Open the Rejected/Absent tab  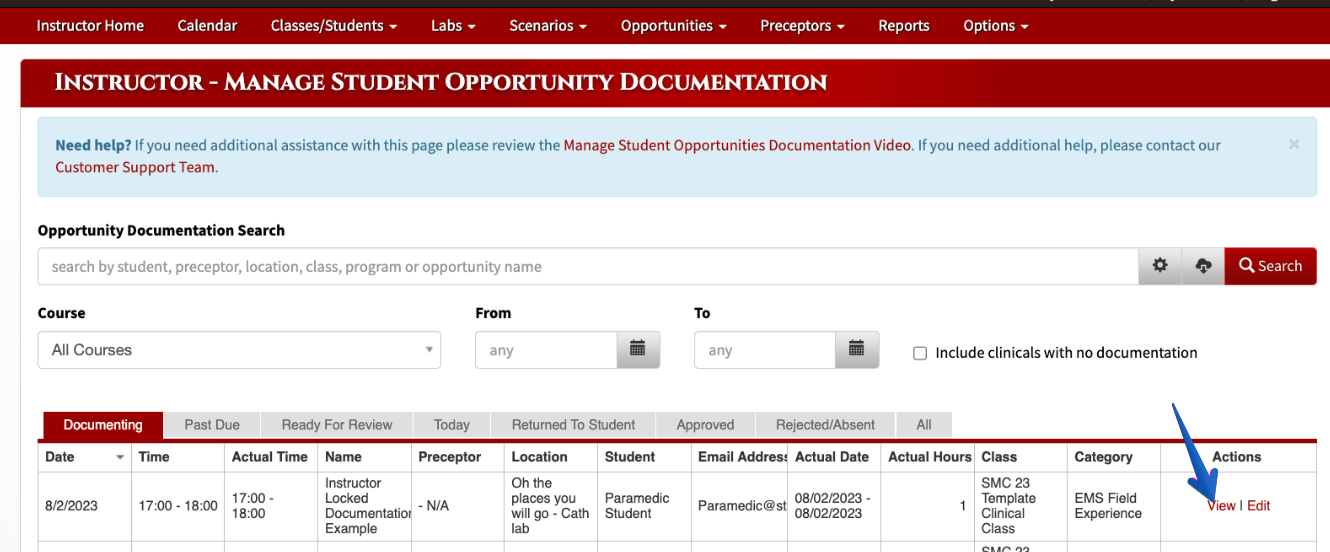[825, 425]
